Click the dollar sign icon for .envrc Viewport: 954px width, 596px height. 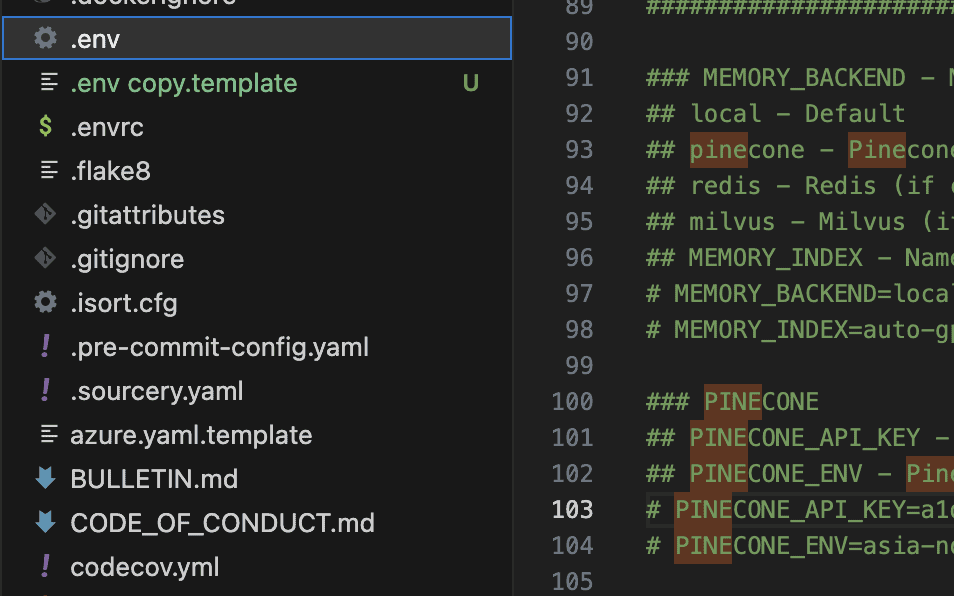tap(46, 127)
